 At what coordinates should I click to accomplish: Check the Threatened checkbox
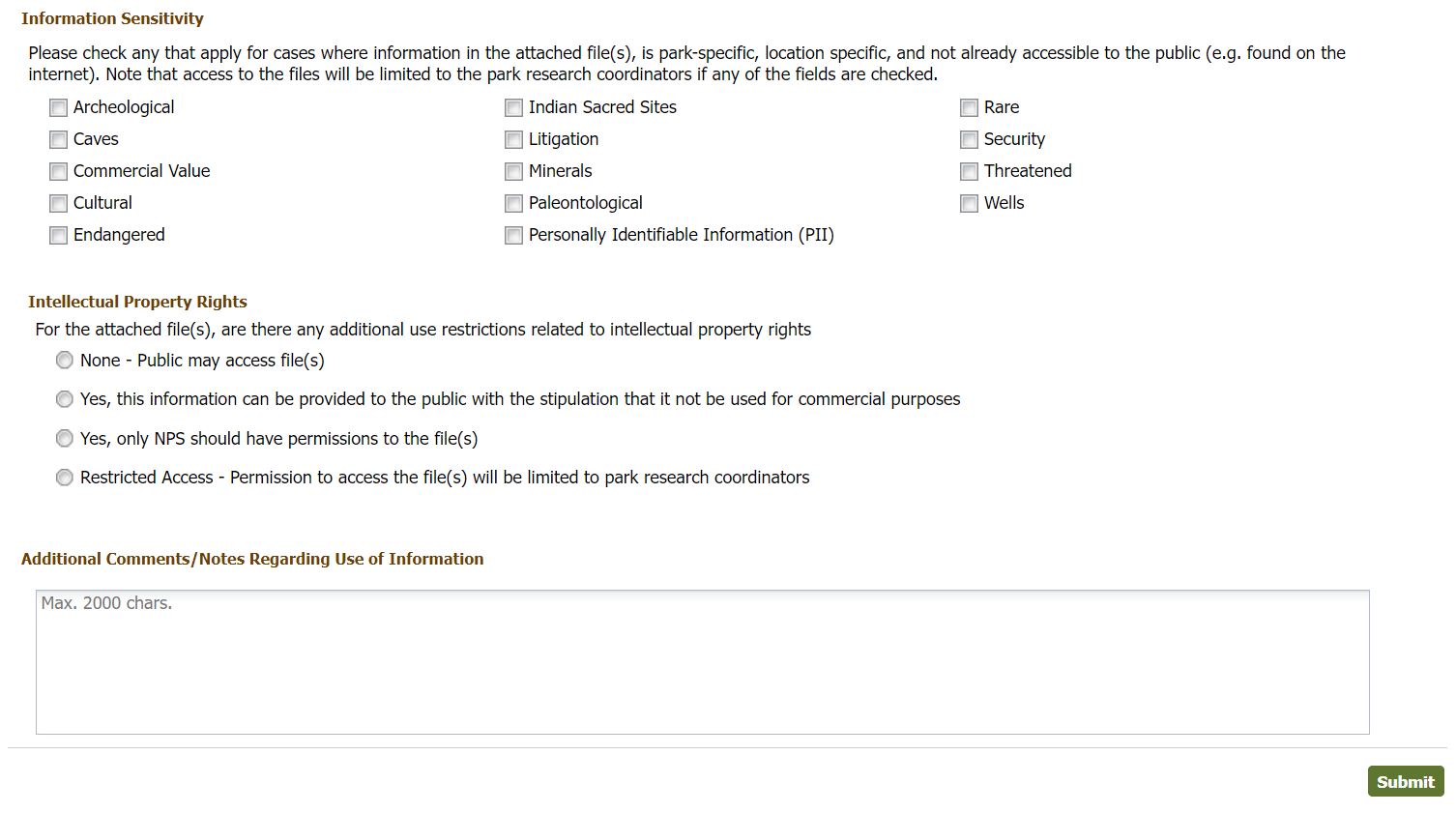tap(969, 171)
